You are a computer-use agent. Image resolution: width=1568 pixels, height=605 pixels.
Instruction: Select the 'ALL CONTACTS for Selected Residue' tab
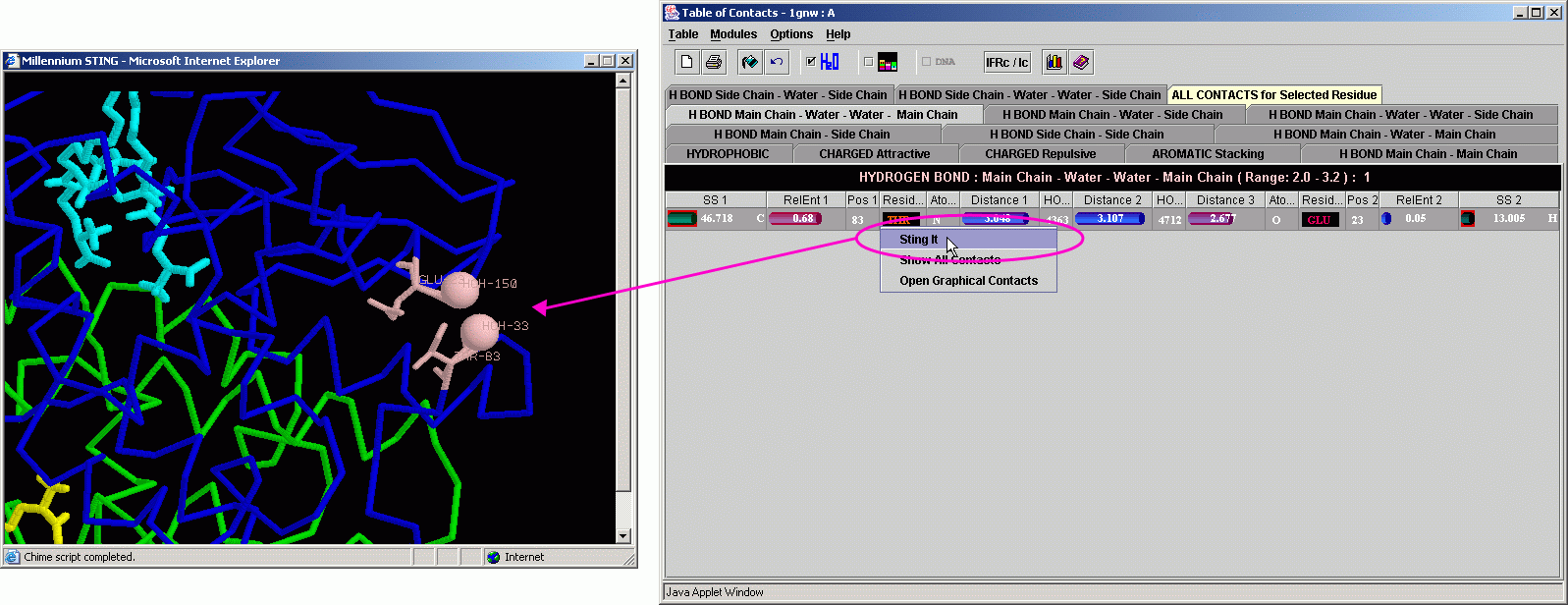coord(1274,95)
